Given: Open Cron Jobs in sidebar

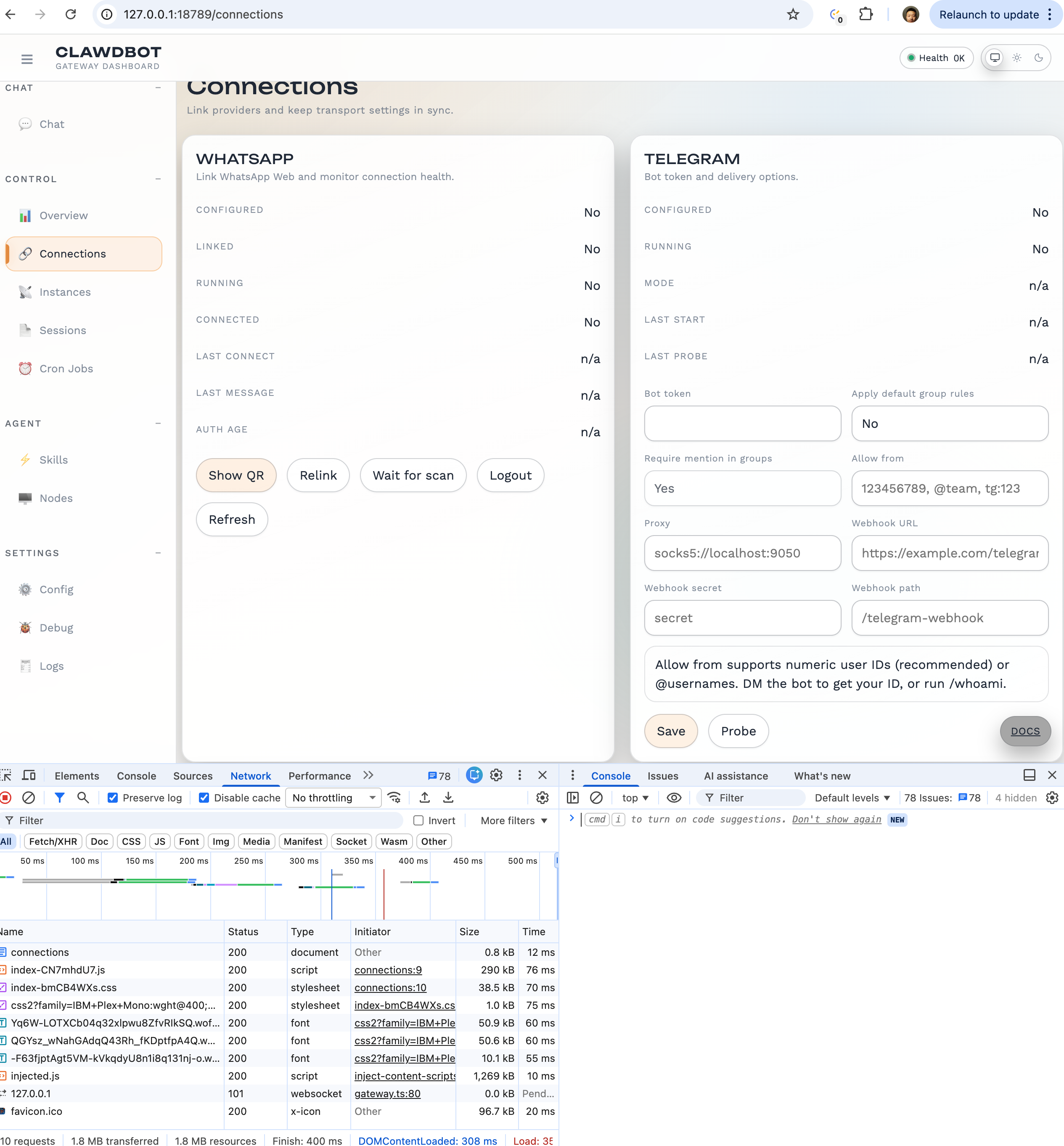Looking at the screenshot, I should [66, 369].
